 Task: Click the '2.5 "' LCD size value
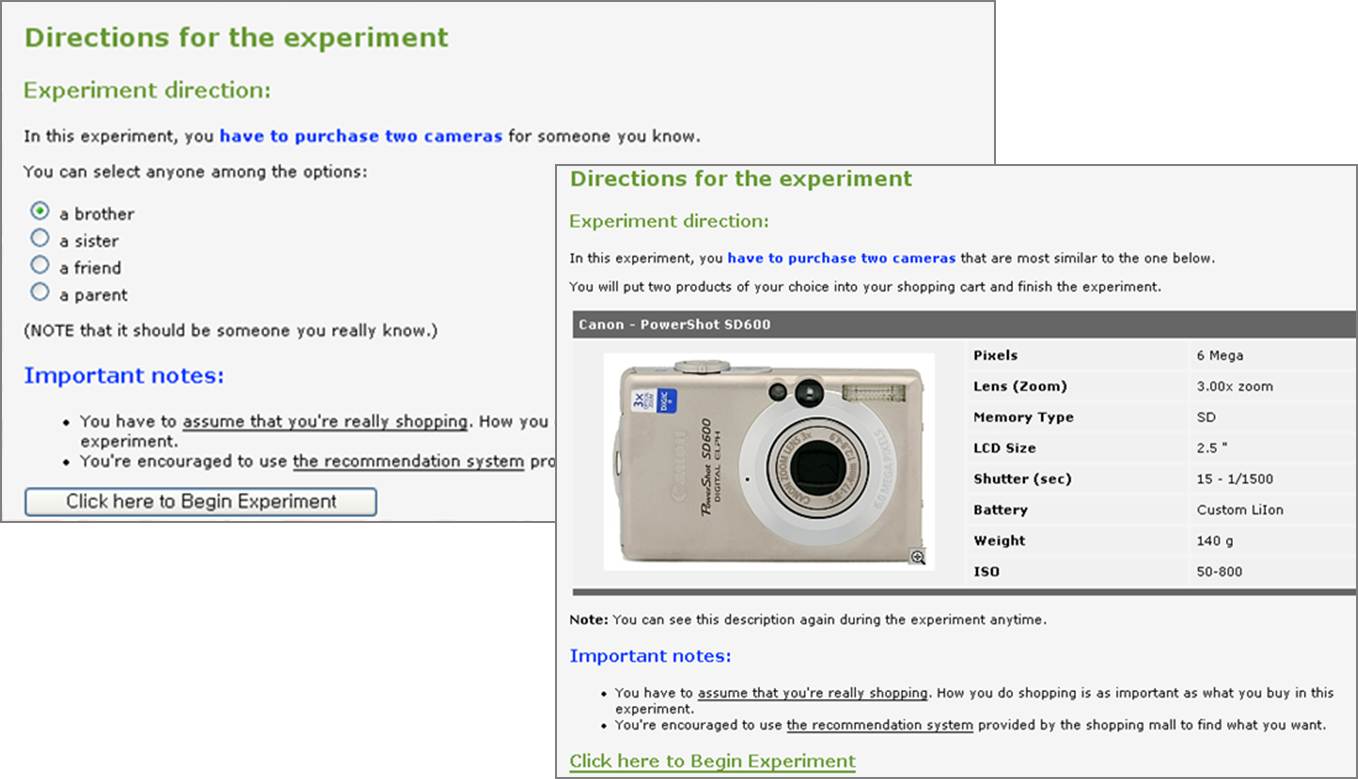coord(1210,448)
